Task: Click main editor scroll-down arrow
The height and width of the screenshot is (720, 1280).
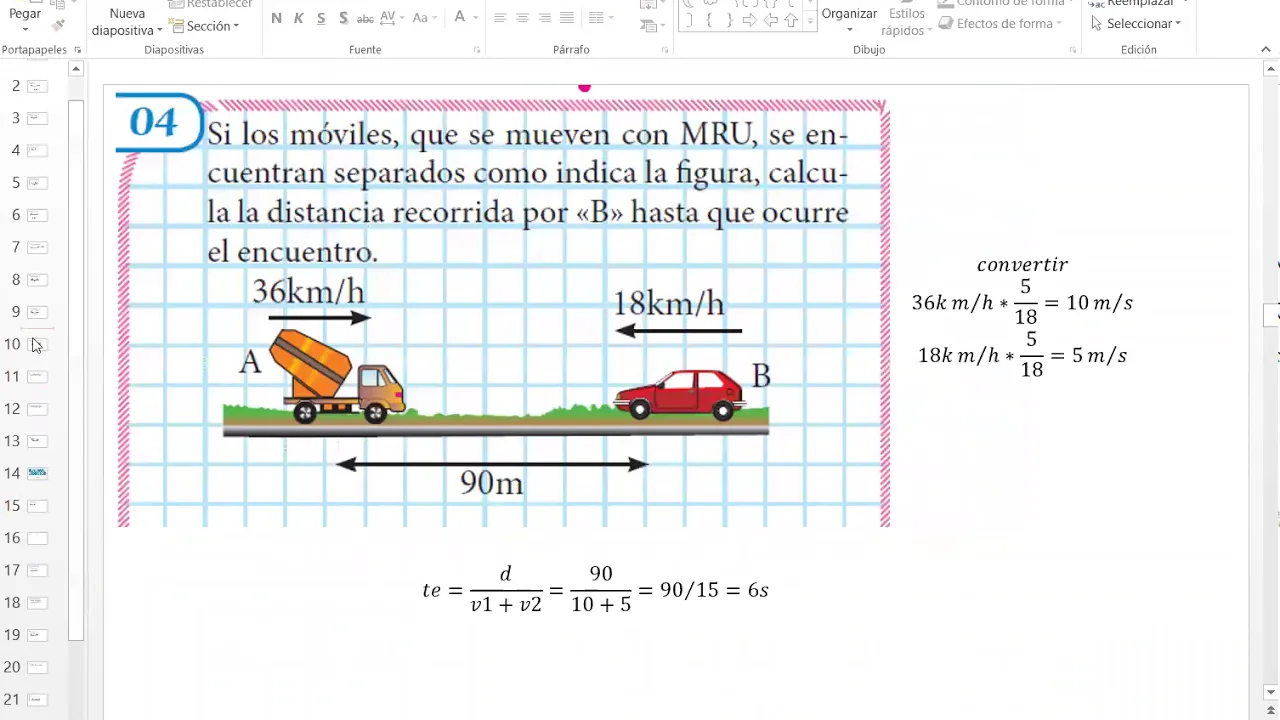Action: [1271, 692]
